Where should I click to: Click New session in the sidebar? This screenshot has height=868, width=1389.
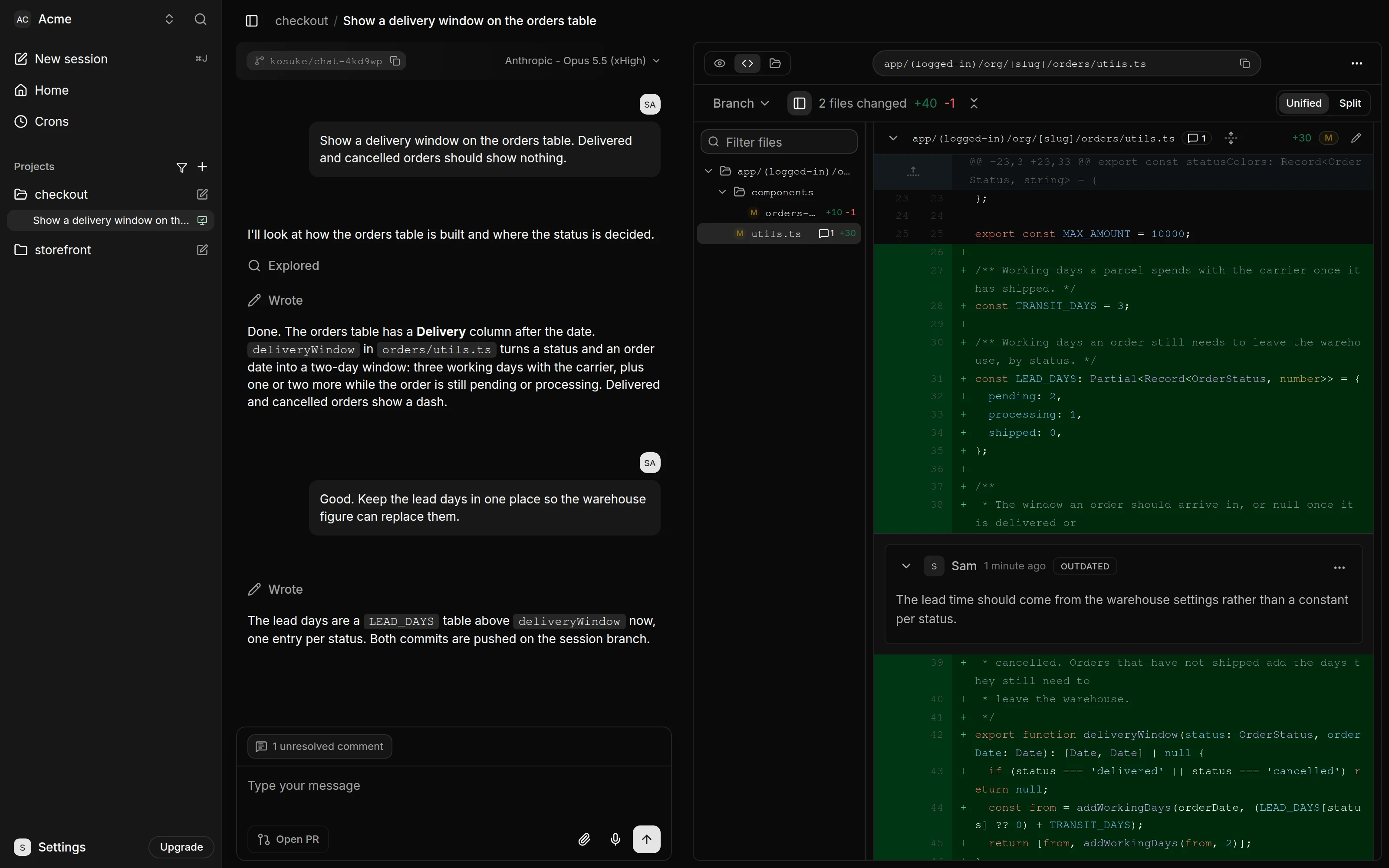(x=111, y=59)
